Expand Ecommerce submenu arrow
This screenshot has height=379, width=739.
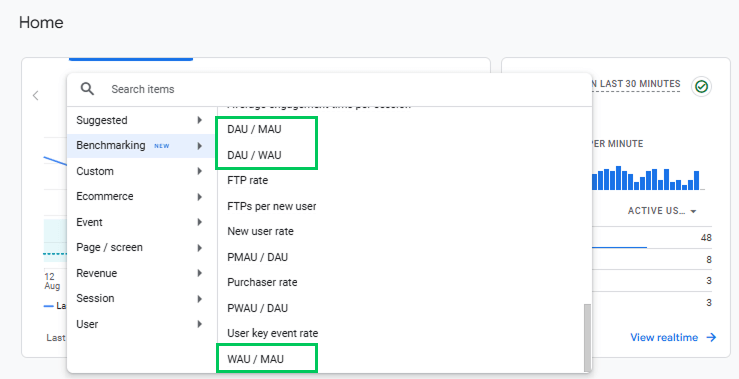click(x=200, y=197)
